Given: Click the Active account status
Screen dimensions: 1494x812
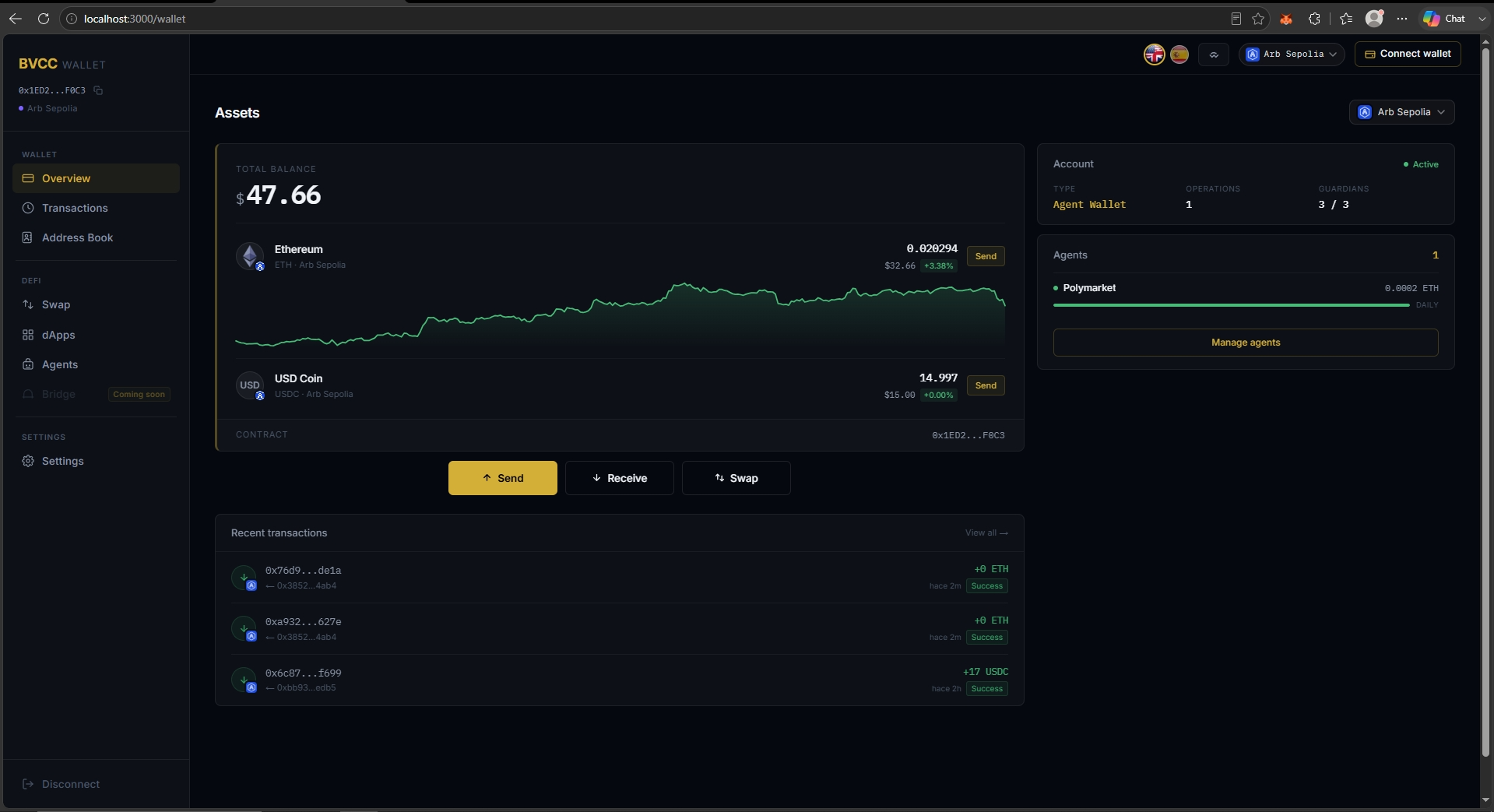Looking at the screenshot, I should point(1421,164).
